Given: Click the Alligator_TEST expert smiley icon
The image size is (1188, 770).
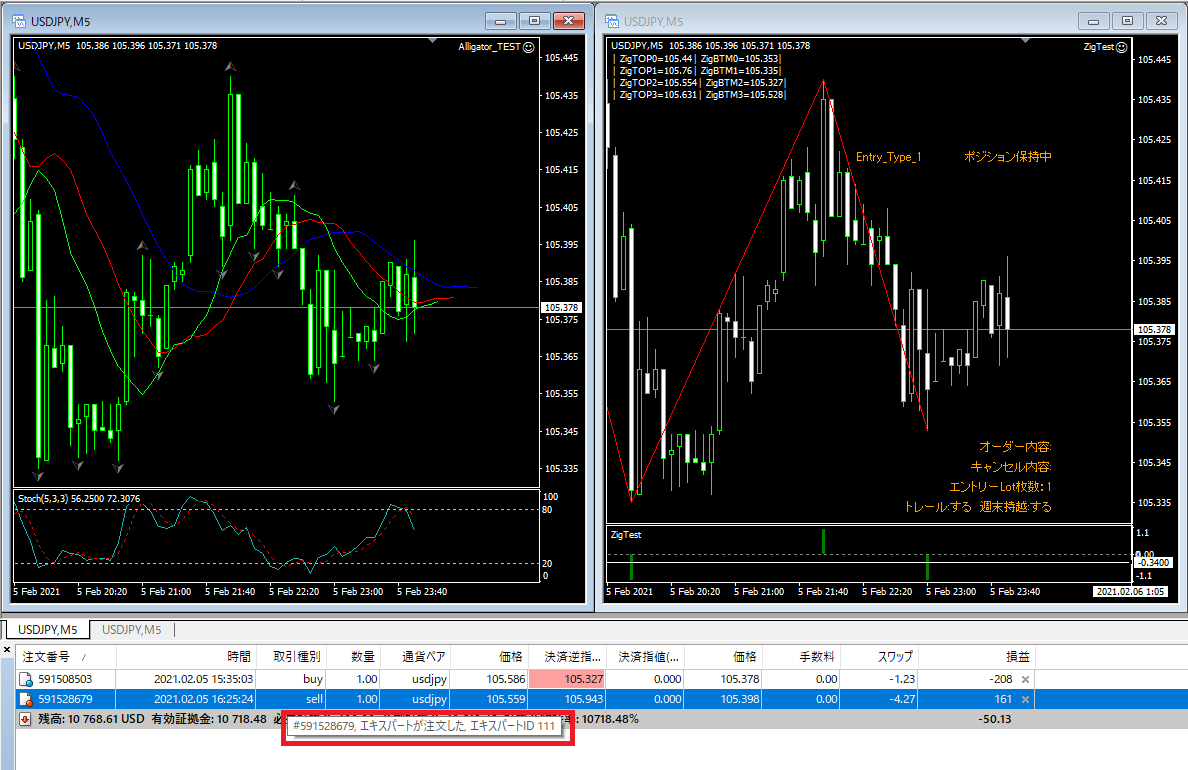Looking at the screenshot, I should pos(528,46).
